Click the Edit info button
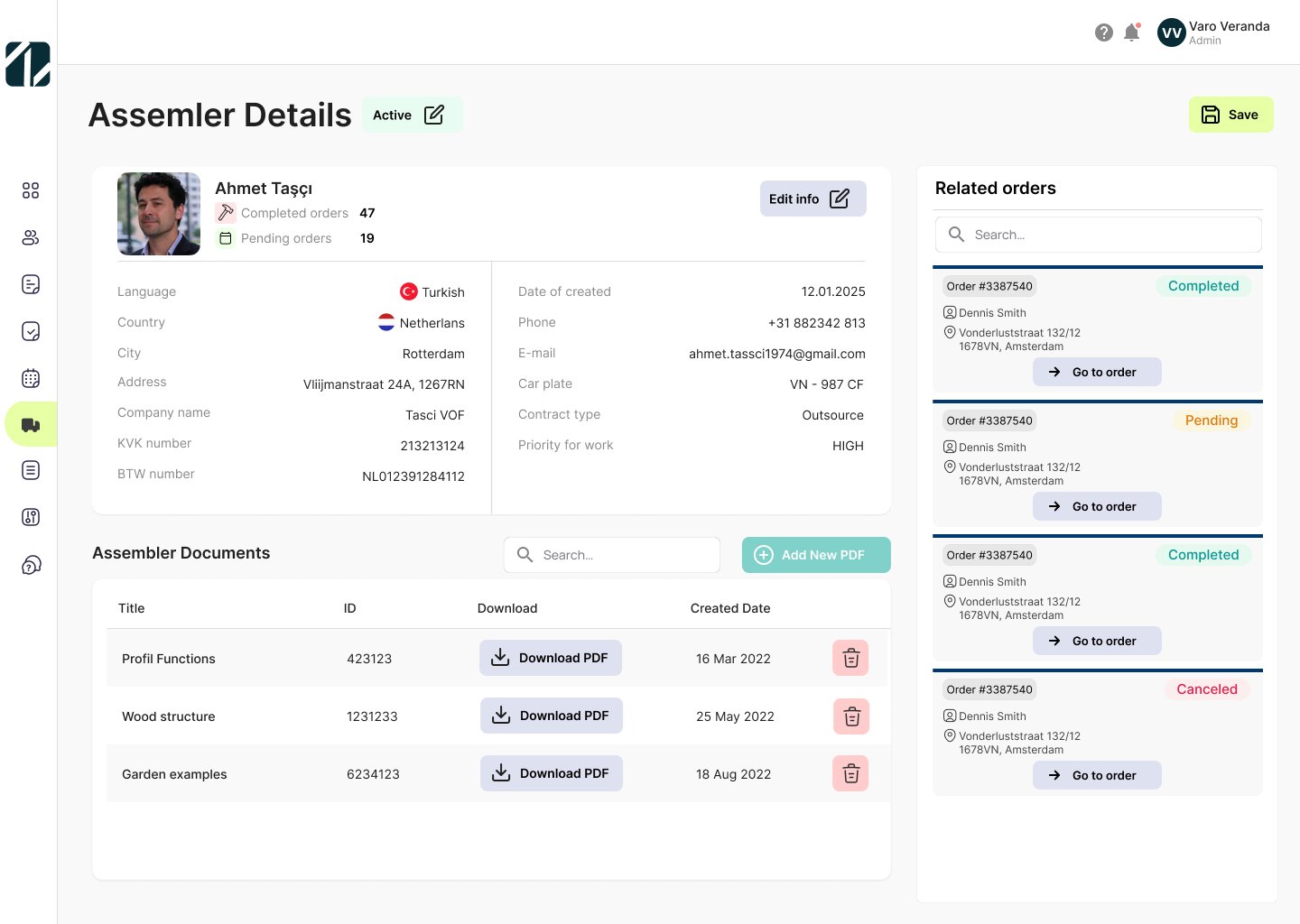The width and height of the screenshot is (1300, 924). click(812, 199)
